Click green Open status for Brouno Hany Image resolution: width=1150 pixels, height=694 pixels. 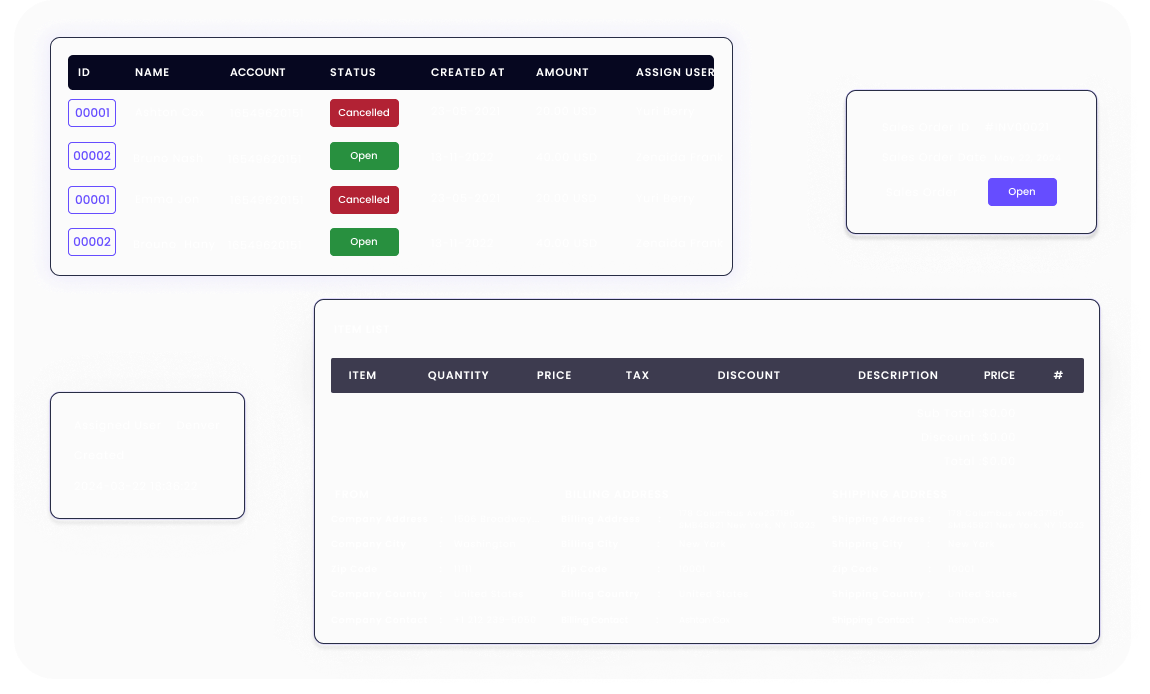click(x=364, y=242)
